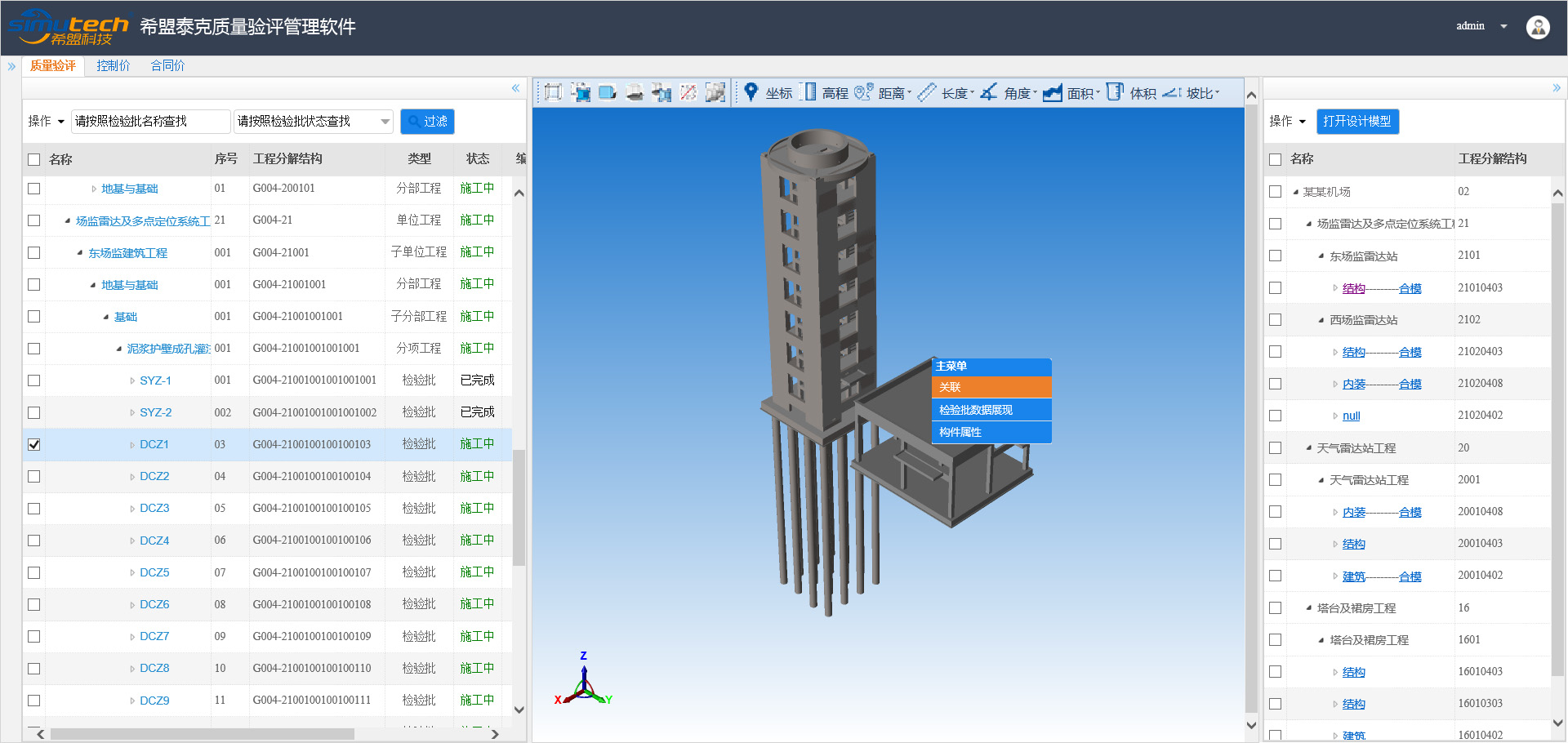Click the fit-to-view frame icon in viewer toolbar
The width and height of the screenshot is (1568, 743).
[x=553, y=92]
